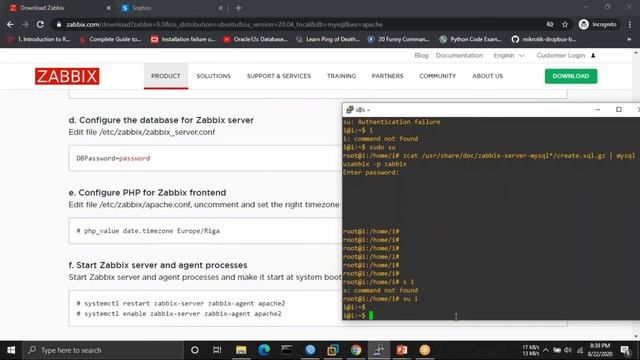Close the Sophos tab
Screen dimensions: 640x360
[x=220, y=8]
